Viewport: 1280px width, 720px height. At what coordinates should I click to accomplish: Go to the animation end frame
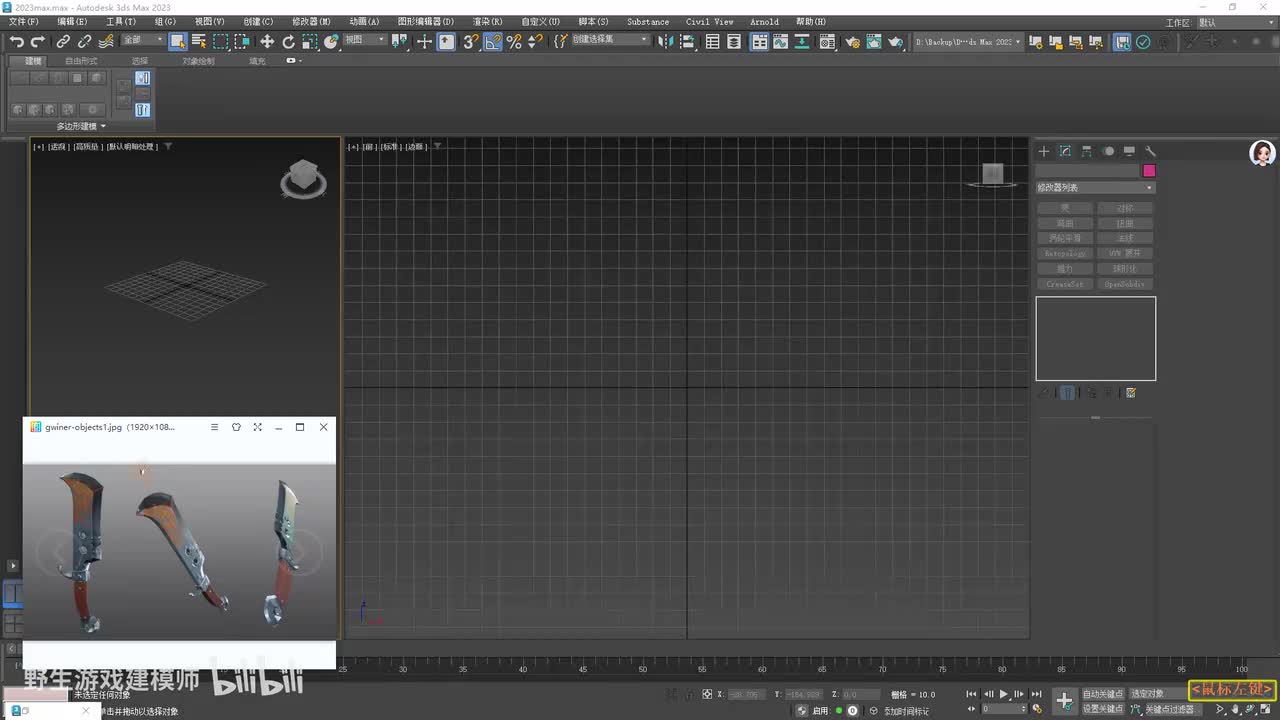coord(1037,694)
